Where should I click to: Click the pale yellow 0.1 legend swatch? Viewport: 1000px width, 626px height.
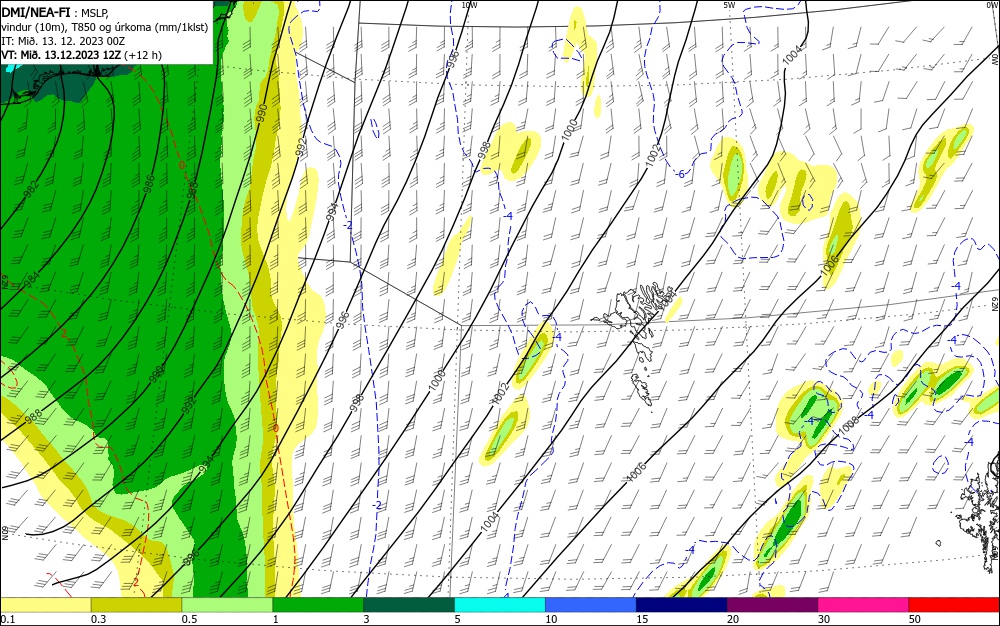coord(45,605)
